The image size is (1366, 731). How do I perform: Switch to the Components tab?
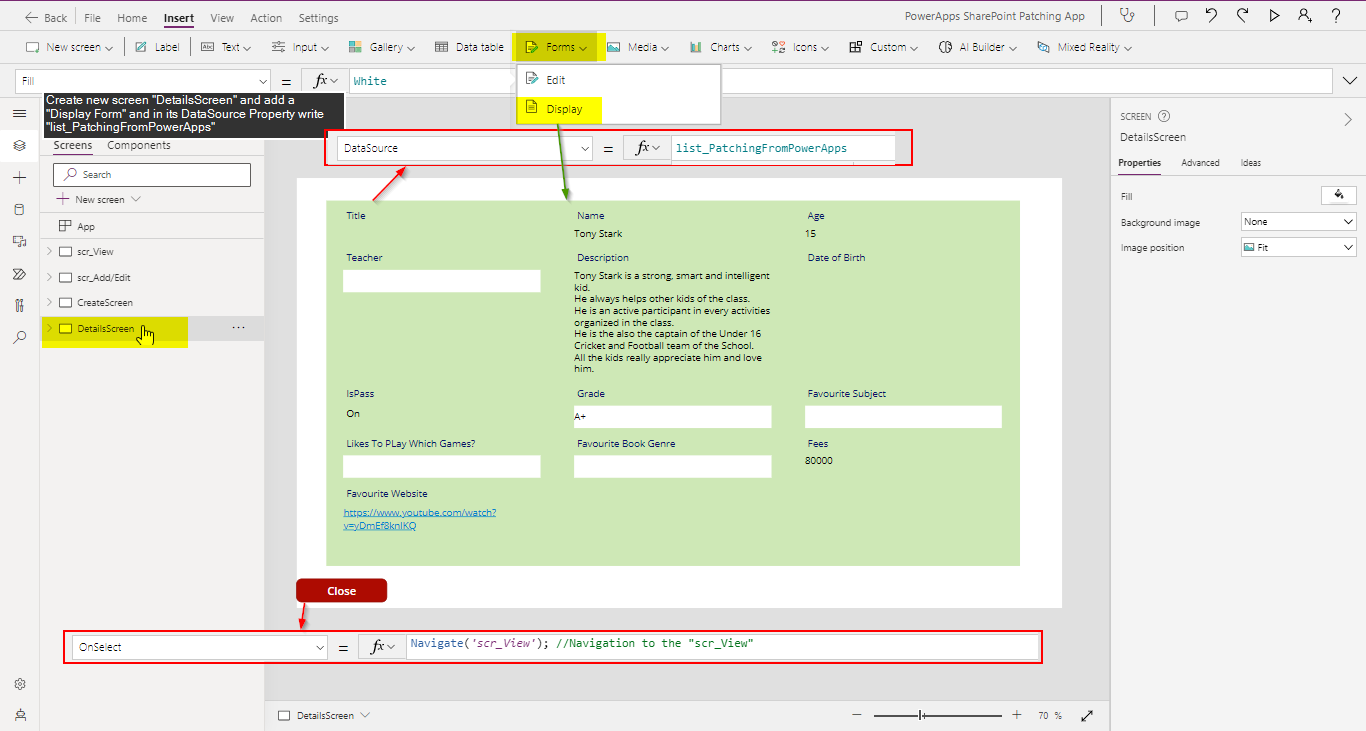click(x=139, y=146)
